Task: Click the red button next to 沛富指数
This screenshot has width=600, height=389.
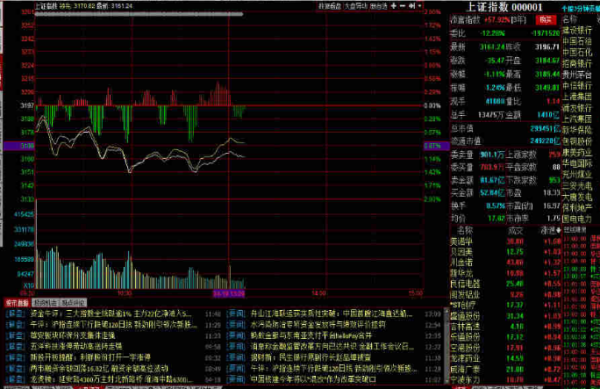Action: click(546, 20)
